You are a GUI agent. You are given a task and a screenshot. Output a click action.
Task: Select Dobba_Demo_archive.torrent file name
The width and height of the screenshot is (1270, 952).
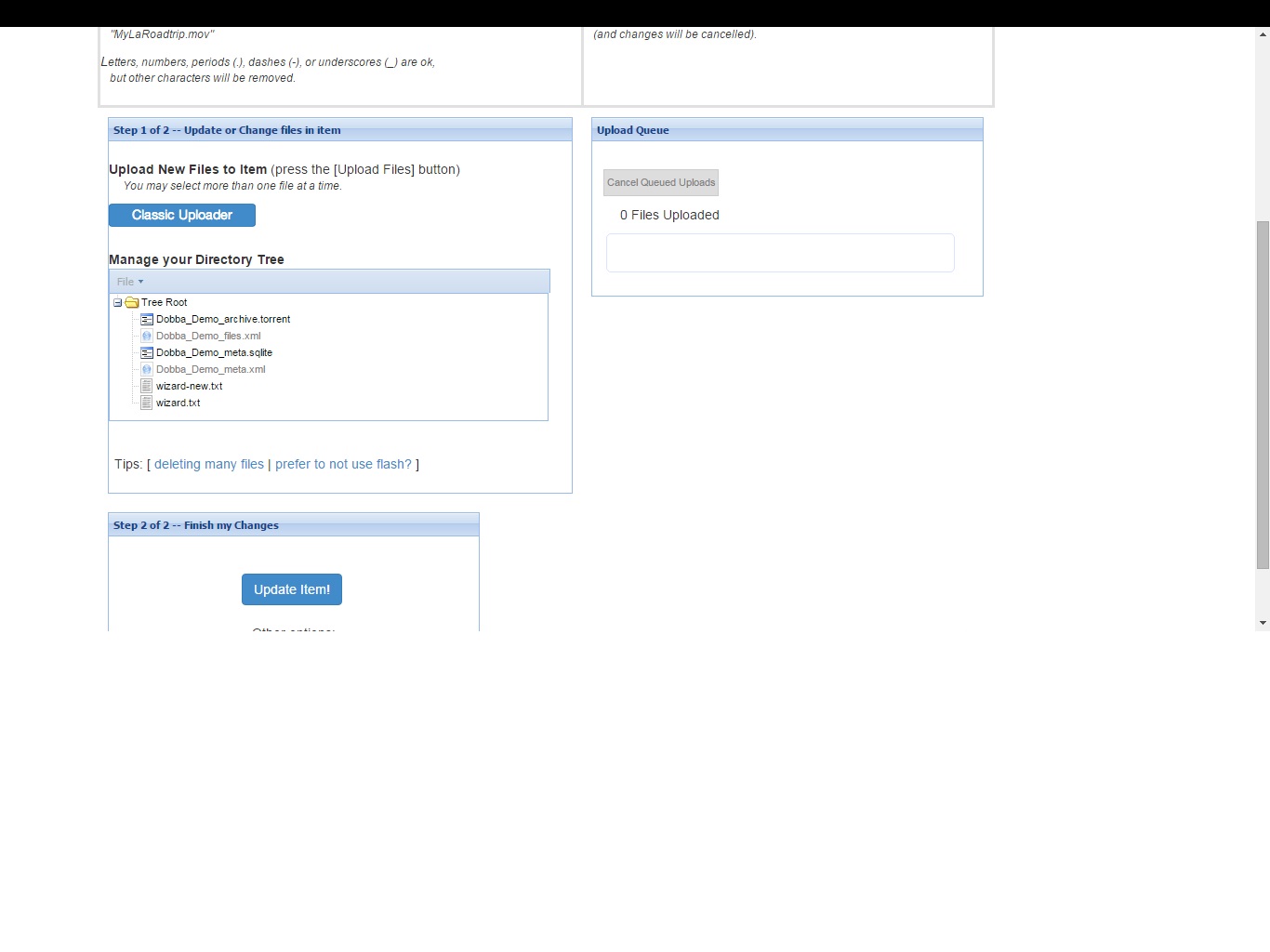223,320
